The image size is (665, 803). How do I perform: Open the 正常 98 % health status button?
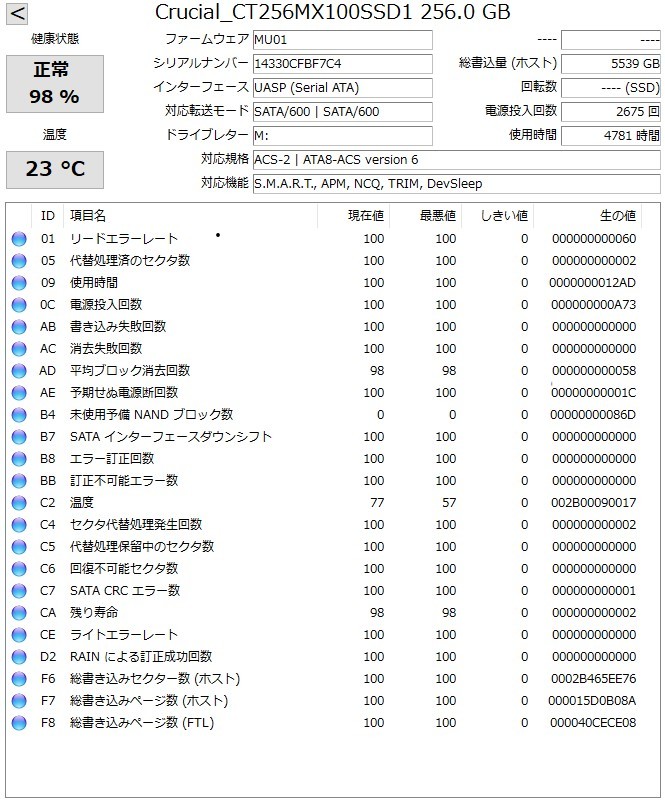pyautogui.click(x=55, y=84)
